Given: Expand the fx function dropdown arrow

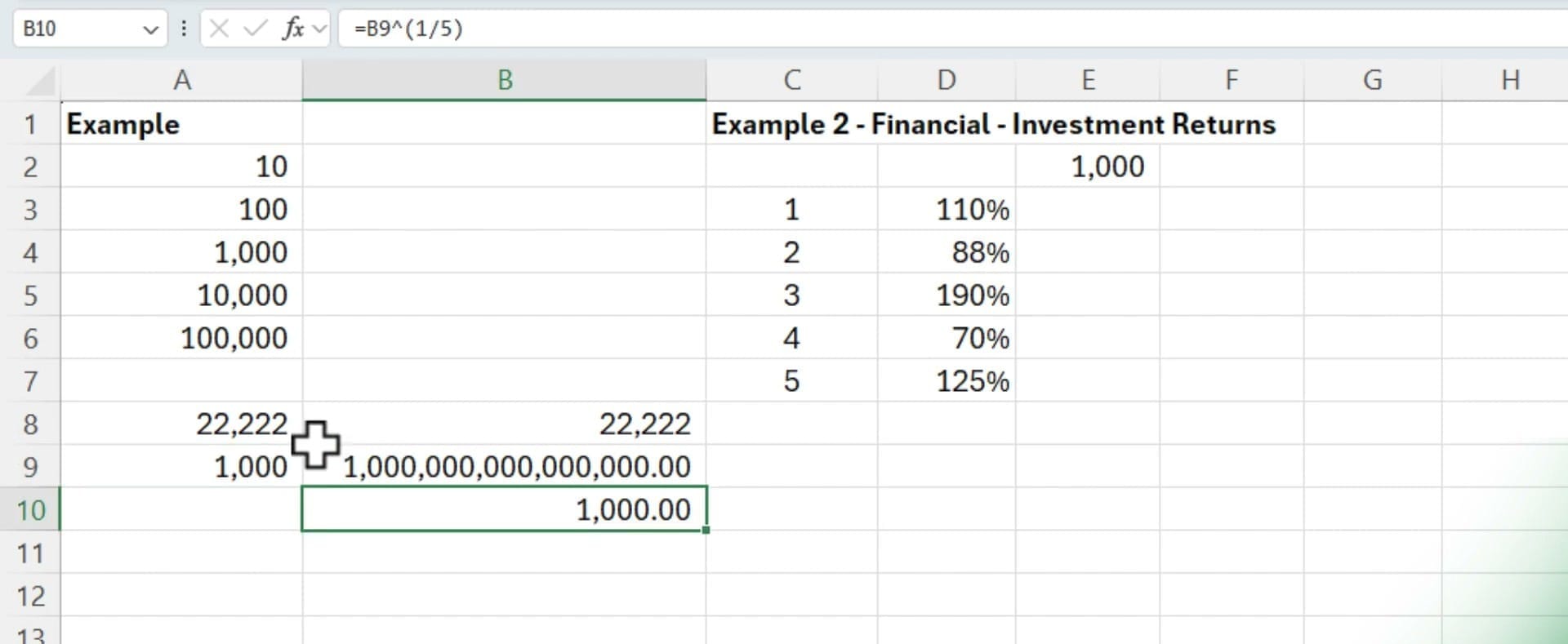Looking at the screenshot, I should pyautogui.click(x=319, y=29).
